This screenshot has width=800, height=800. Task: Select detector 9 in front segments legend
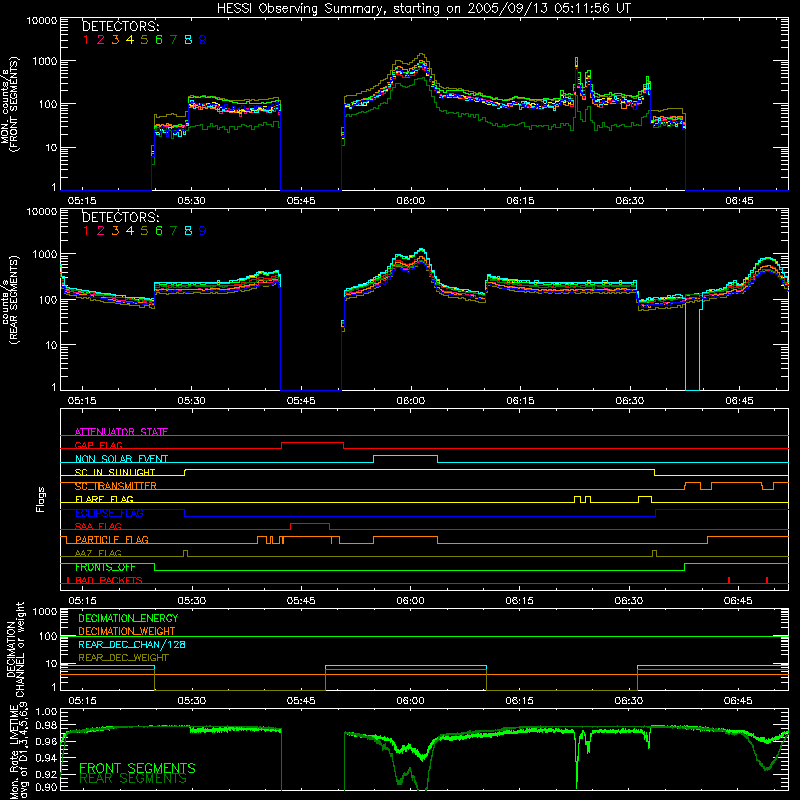[203, 40]
